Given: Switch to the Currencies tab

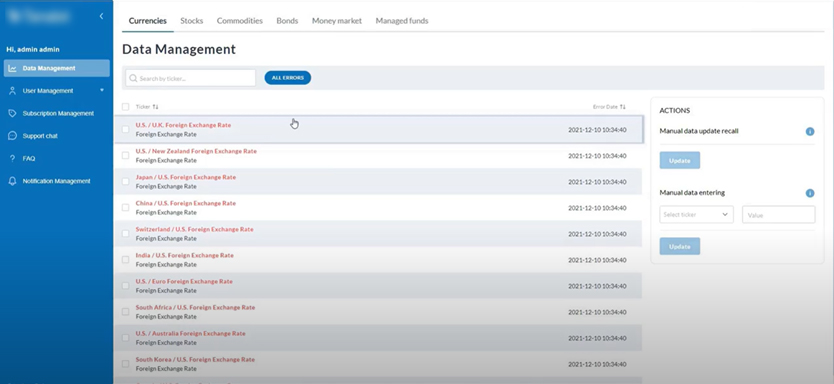Looking at the screenshot, I should (x=147, y=21).
